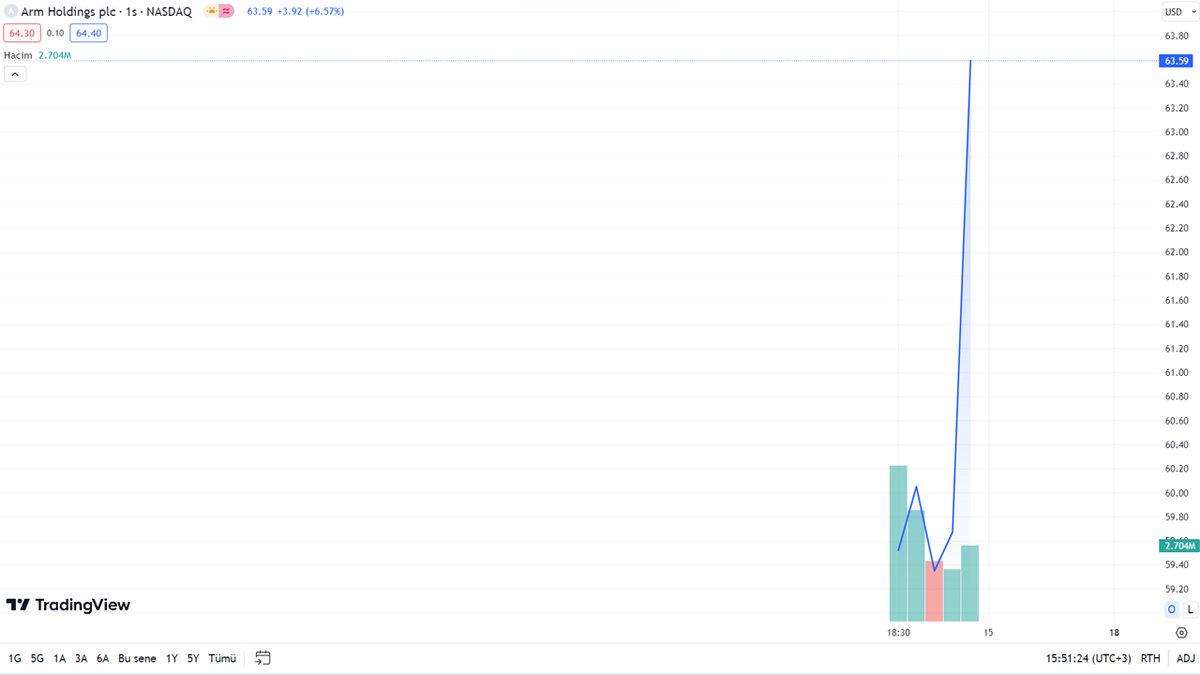Select the 1G time range

(x=14, y=659)
